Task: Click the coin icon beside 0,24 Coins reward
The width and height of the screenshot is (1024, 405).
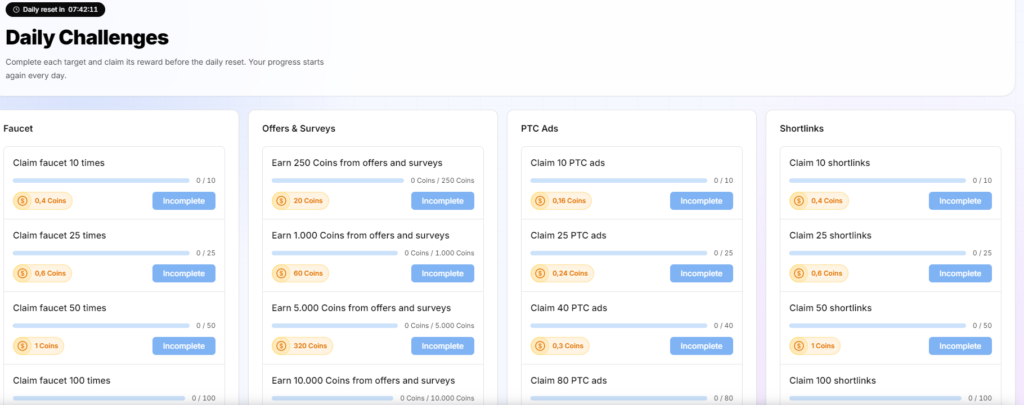Action: [540, 274]
